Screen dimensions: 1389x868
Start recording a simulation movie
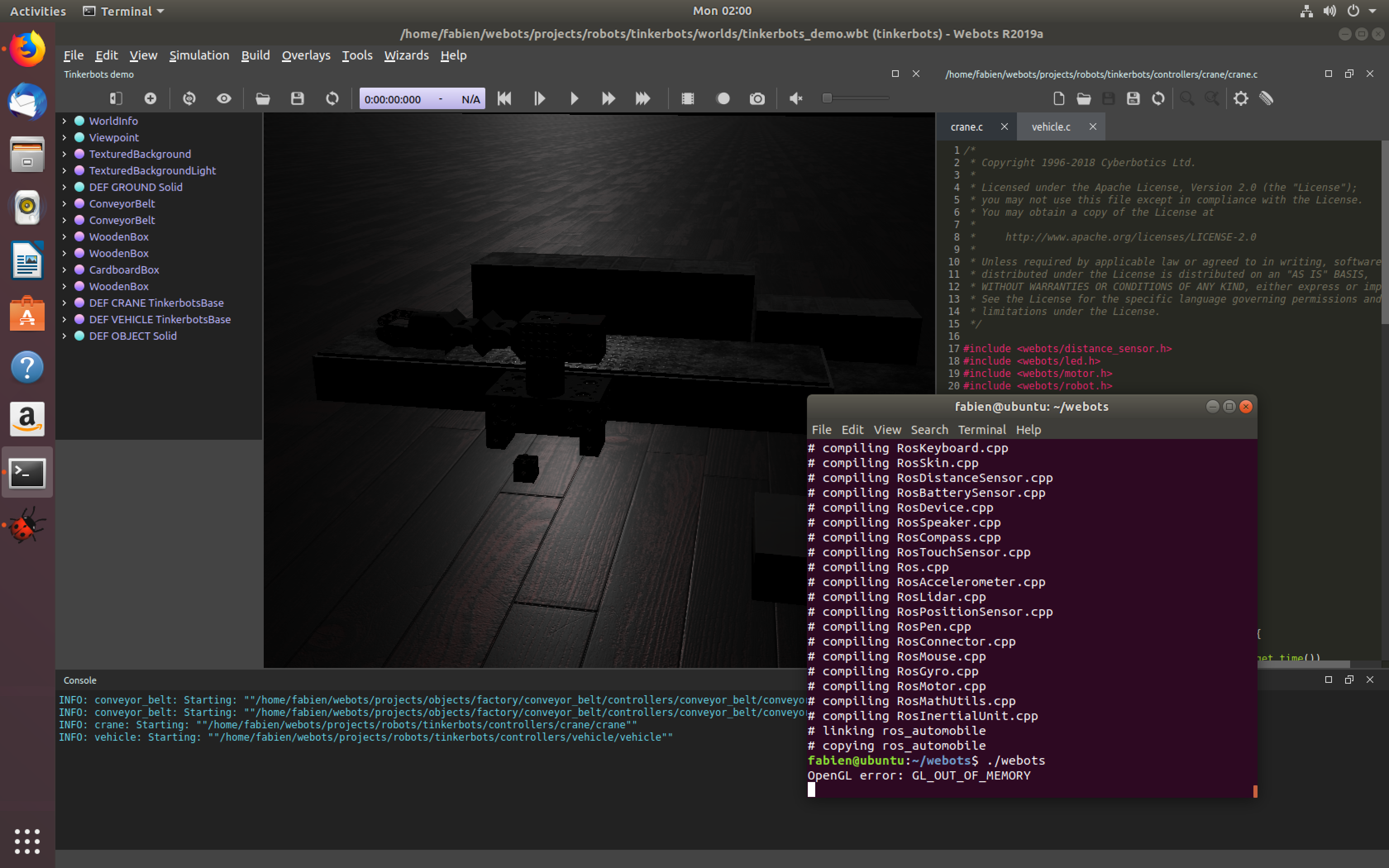click(x=723, y=98)
